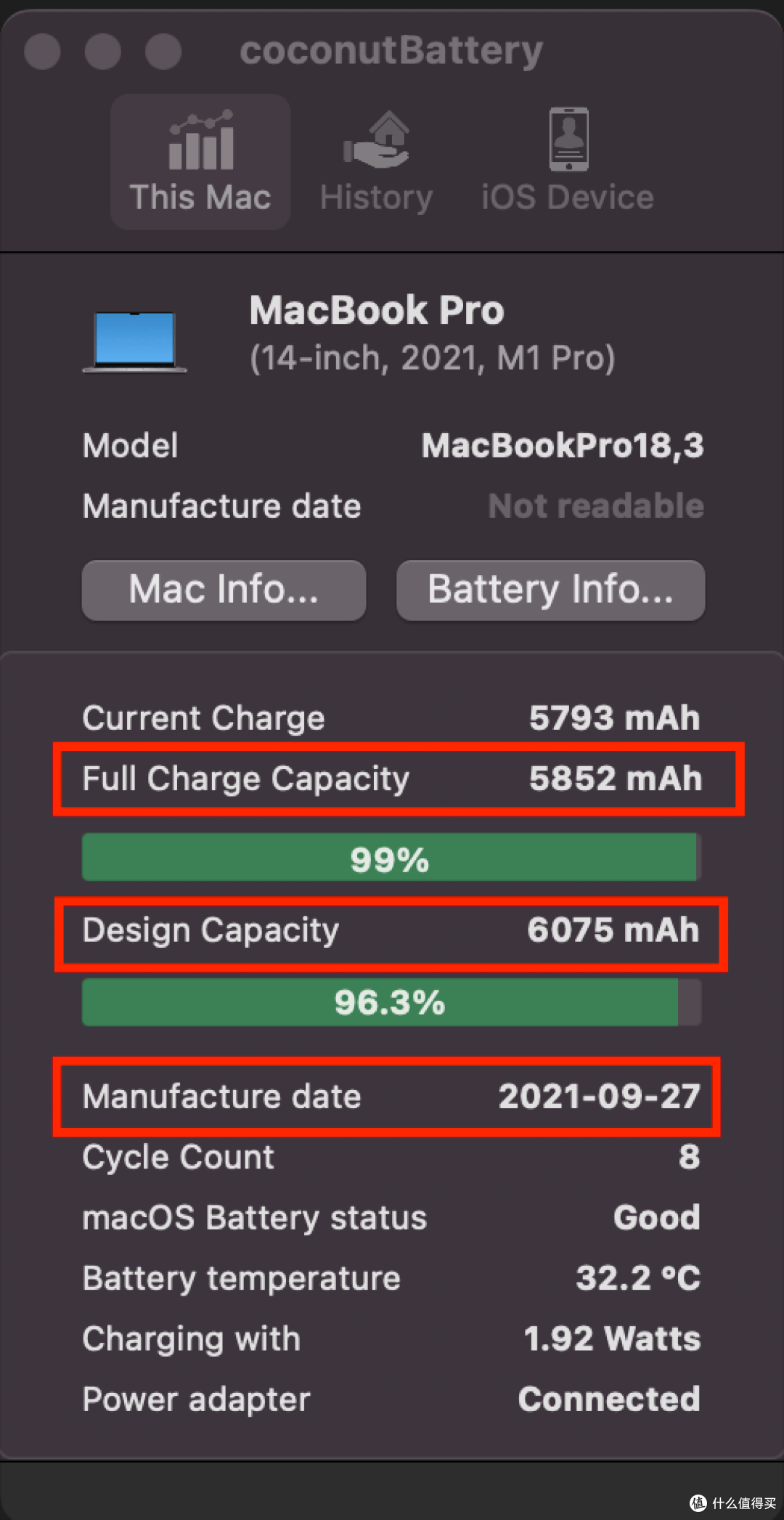Switch to the This Mac tab label

200,198
